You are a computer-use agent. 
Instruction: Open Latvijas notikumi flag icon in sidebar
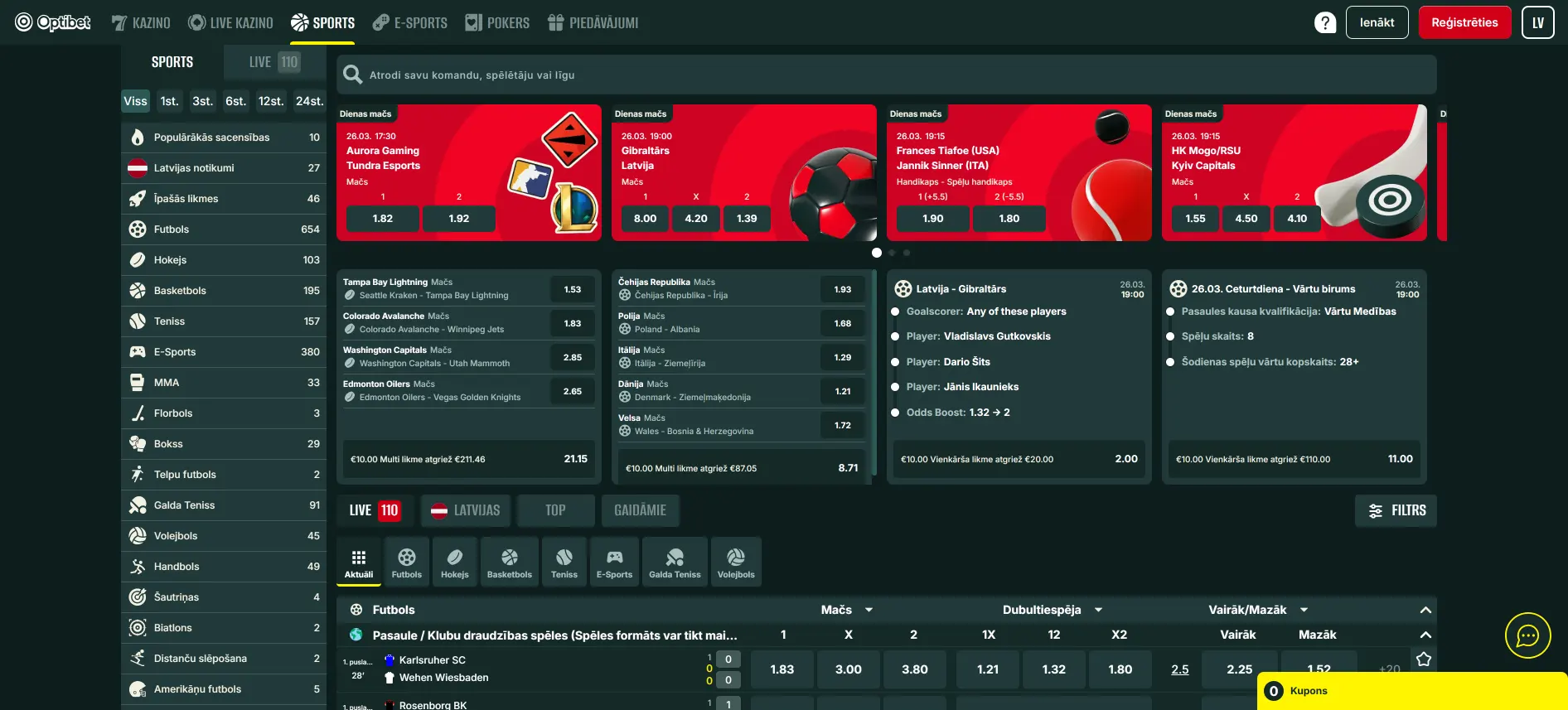pyautogui.click(x=138, y=168)
